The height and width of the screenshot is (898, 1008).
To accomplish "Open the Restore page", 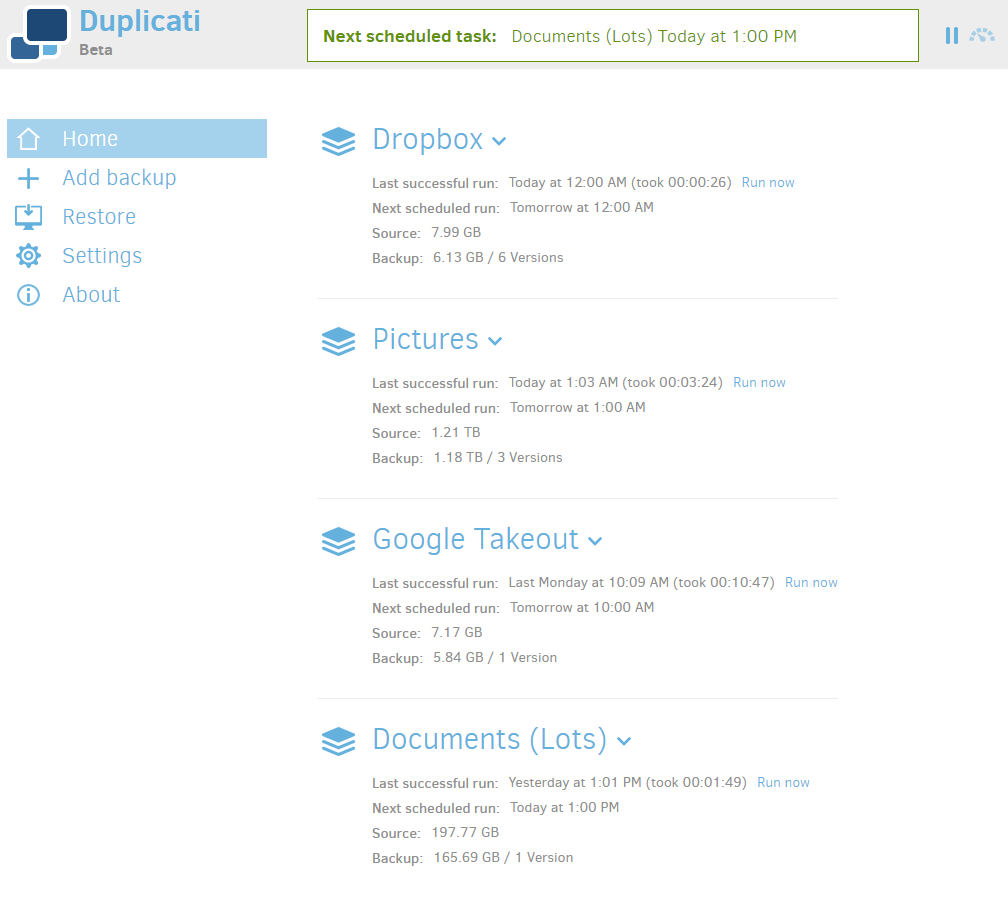I will (99, 217).
